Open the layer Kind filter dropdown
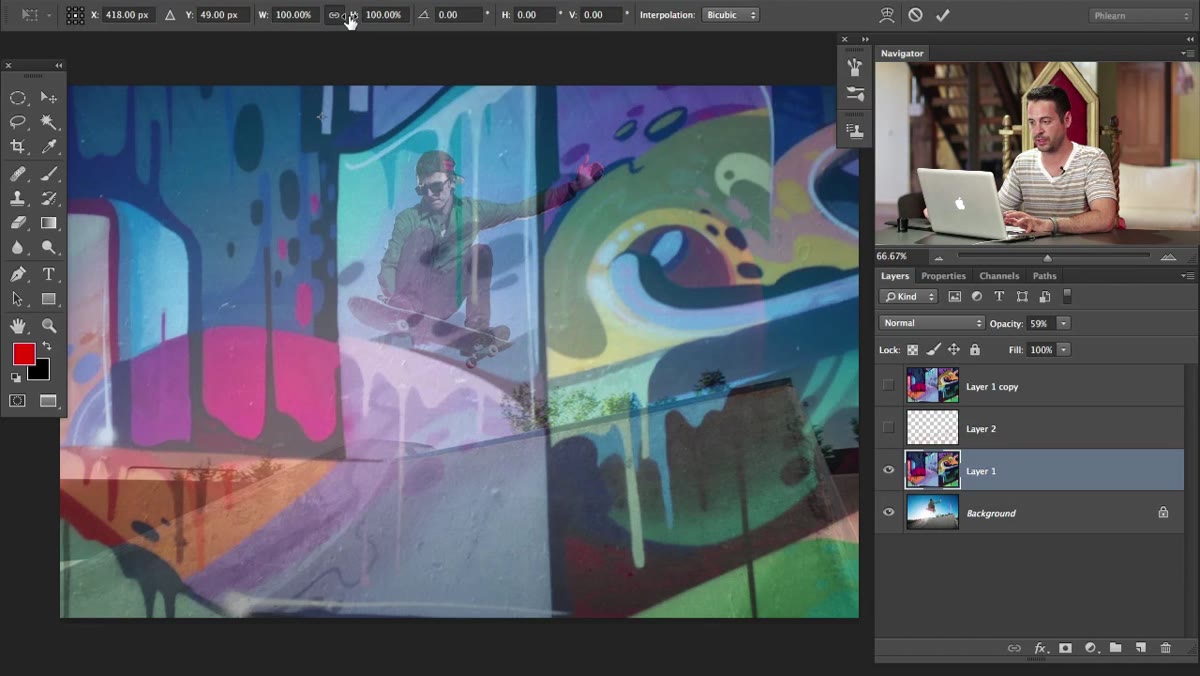 click(x=908, y=296)
